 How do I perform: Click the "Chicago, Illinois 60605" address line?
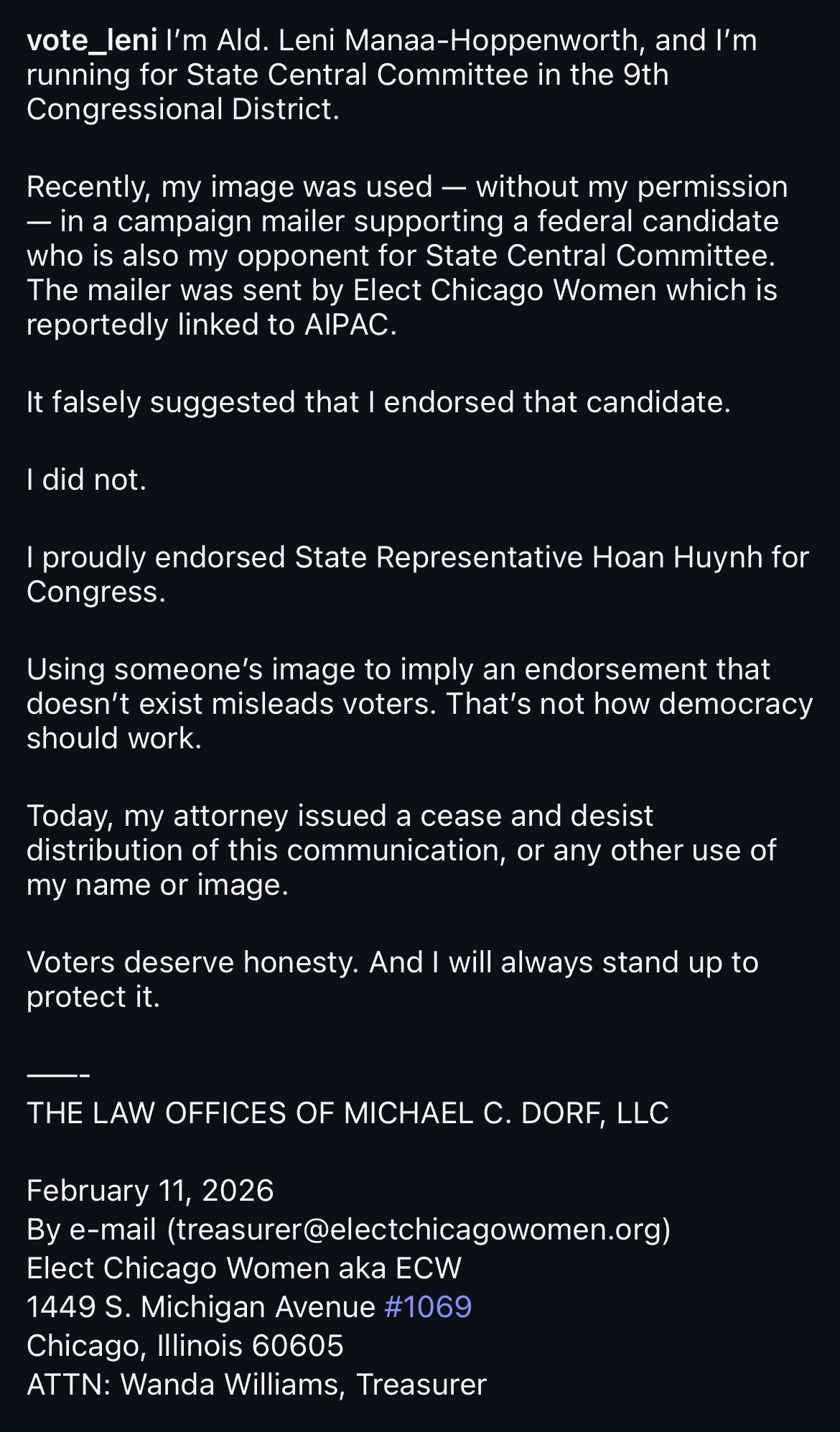pyautogui.click(x=185, y=1345)
